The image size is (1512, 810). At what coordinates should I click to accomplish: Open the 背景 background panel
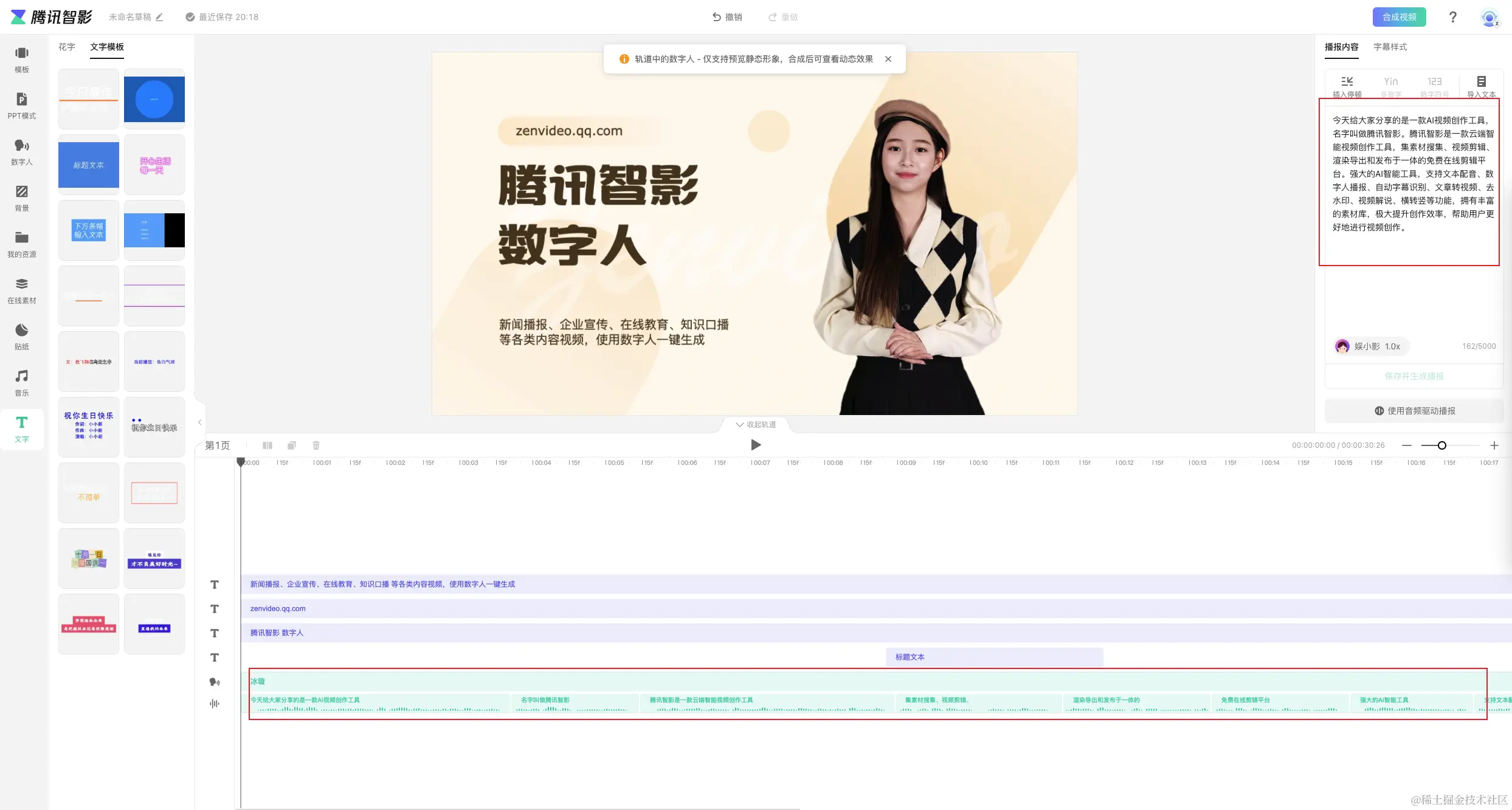pyautogui.click(x=22, y=199)
